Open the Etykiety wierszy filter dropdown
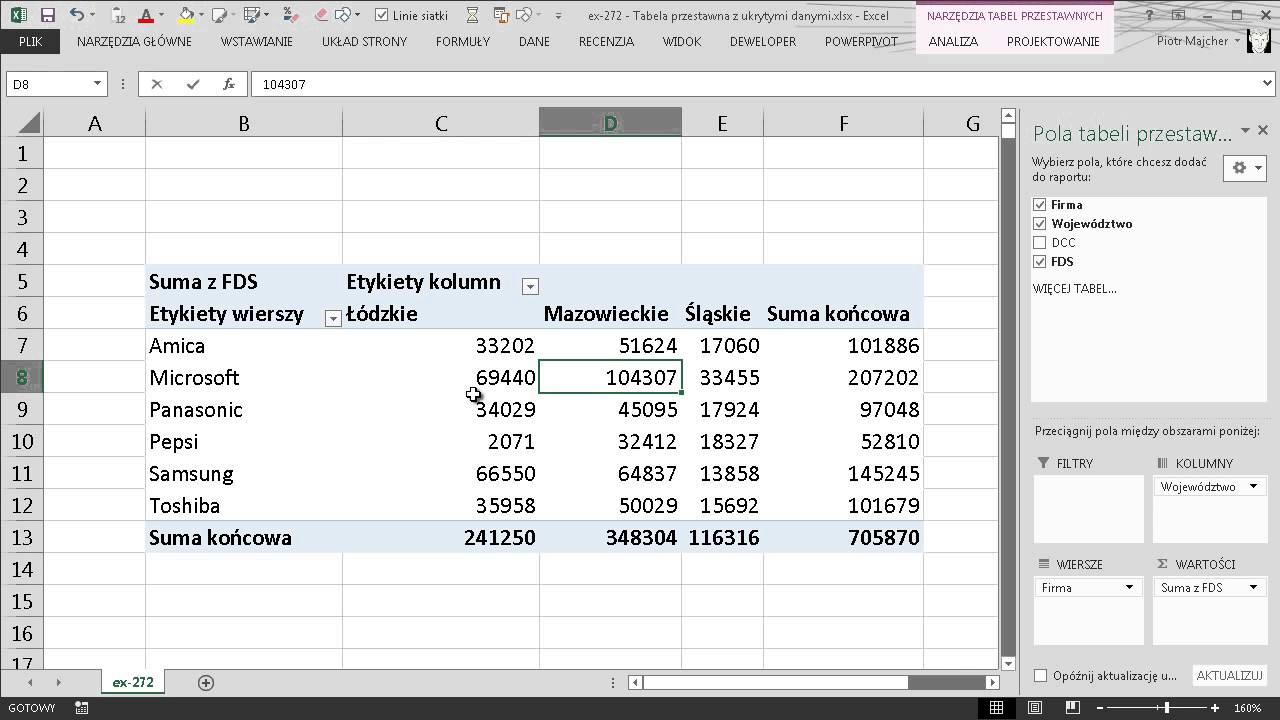1280x720 pixels. point(333,318)
